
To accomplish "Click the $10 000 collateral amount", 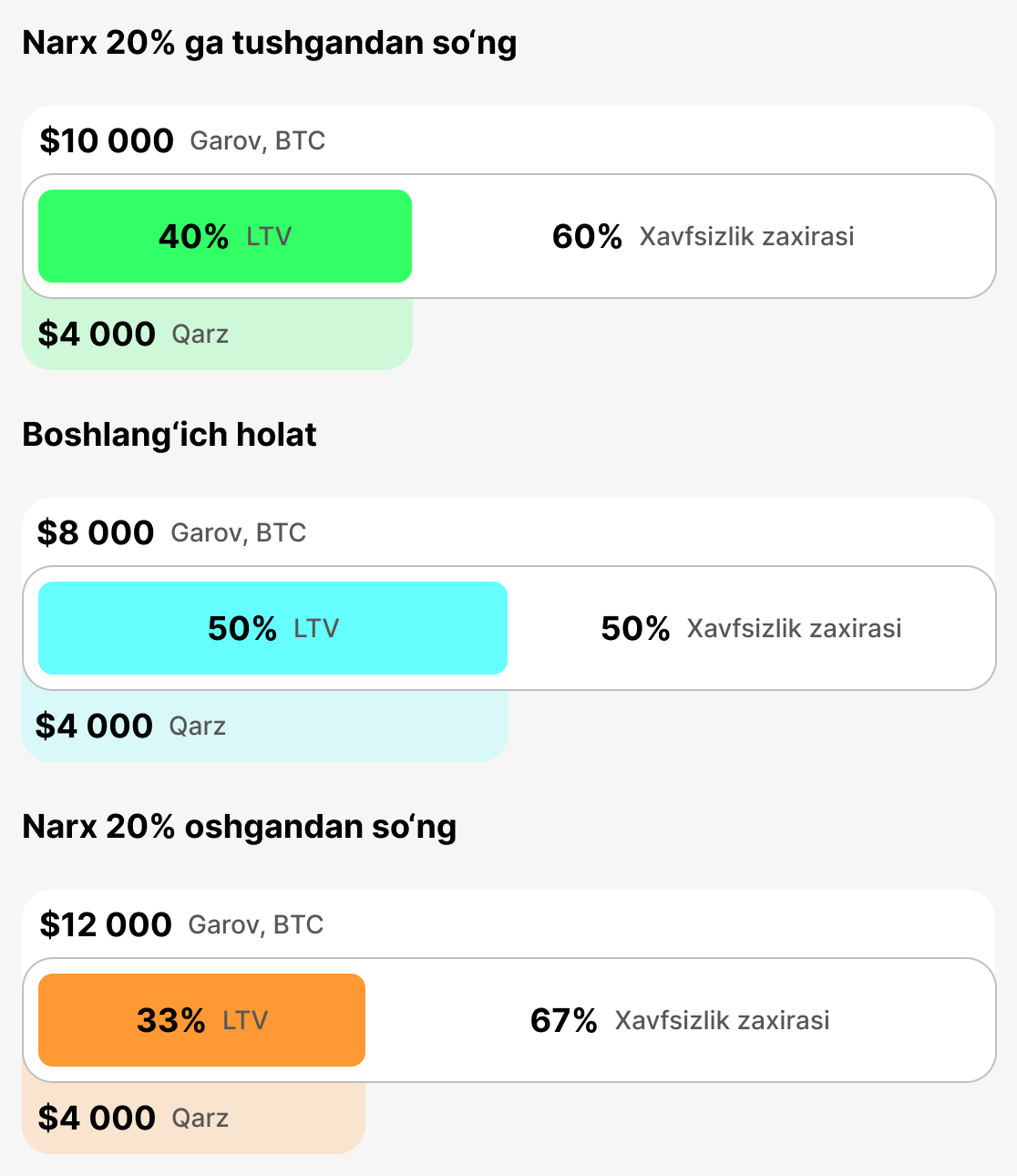I will click(x=107, y=140).
